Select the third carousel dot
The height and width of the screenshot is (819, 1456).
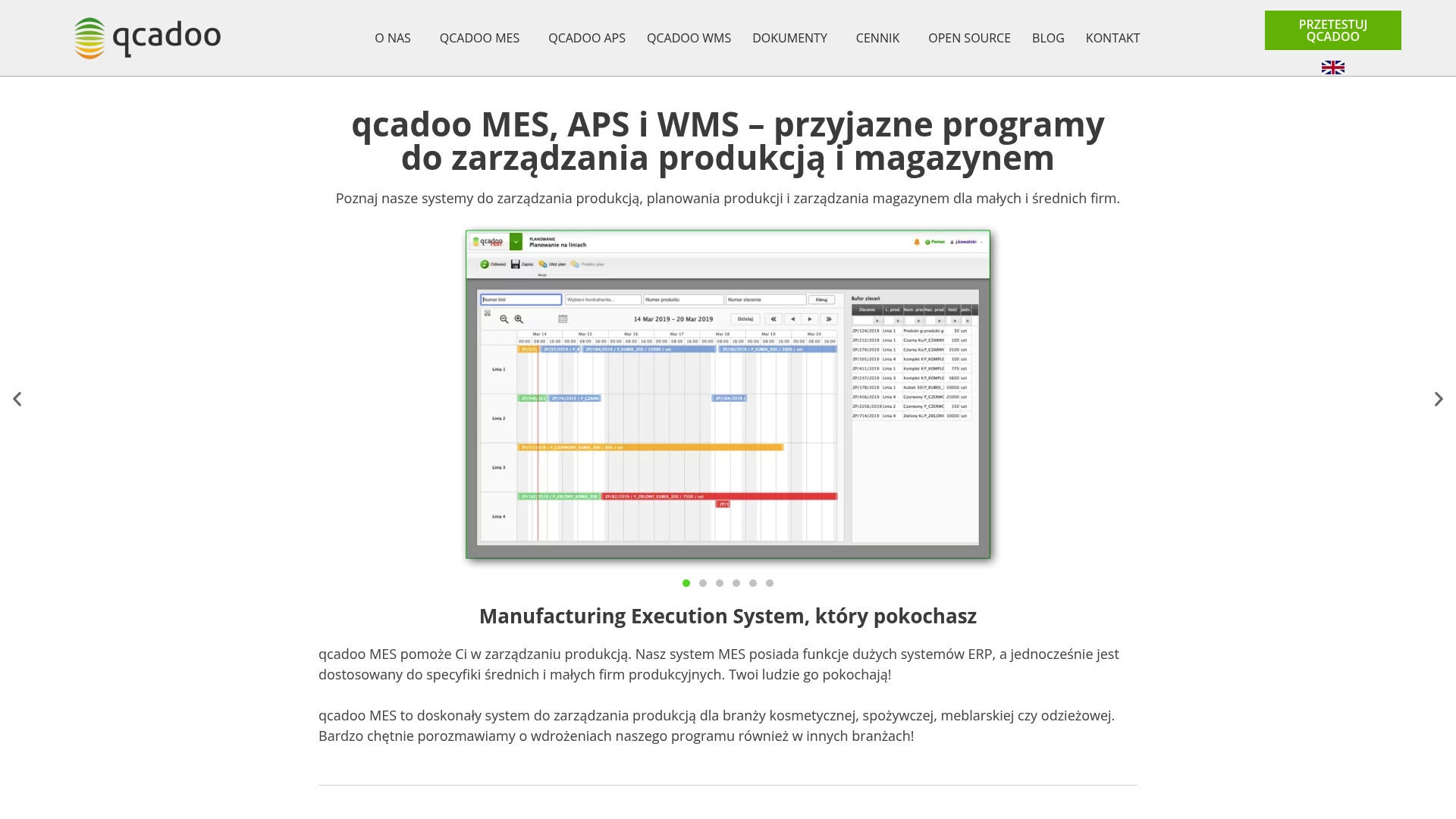(x=720, y=583)
